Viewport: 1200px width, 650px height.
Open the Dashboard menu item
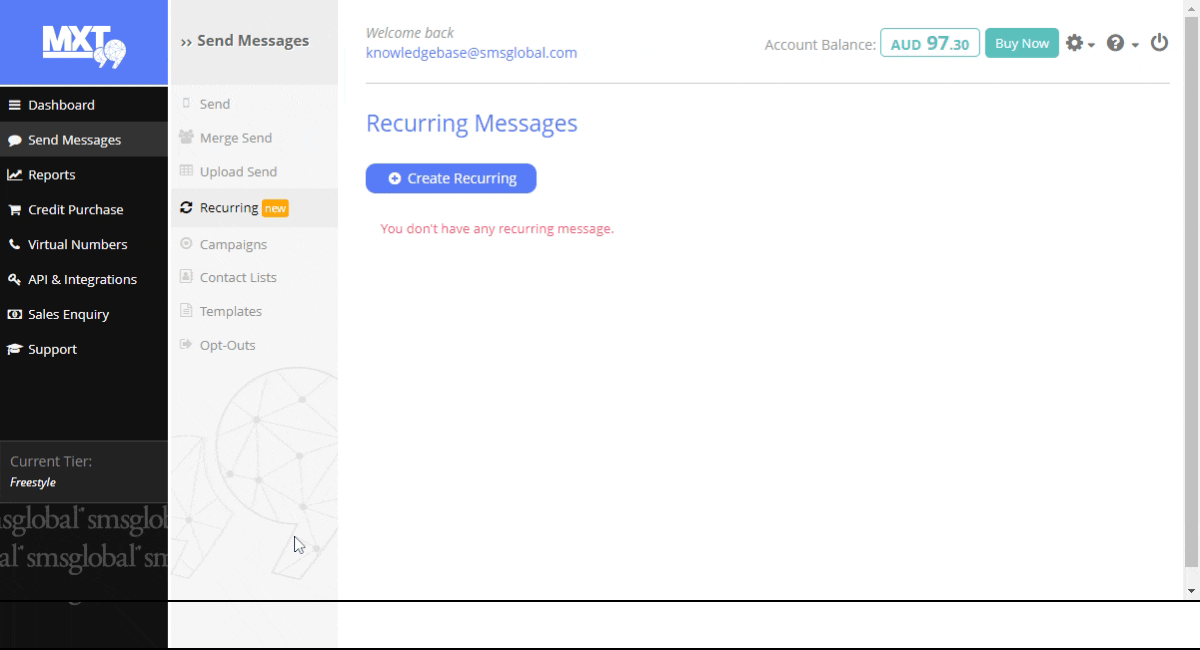pyautogui.click(x=61, y=105)
